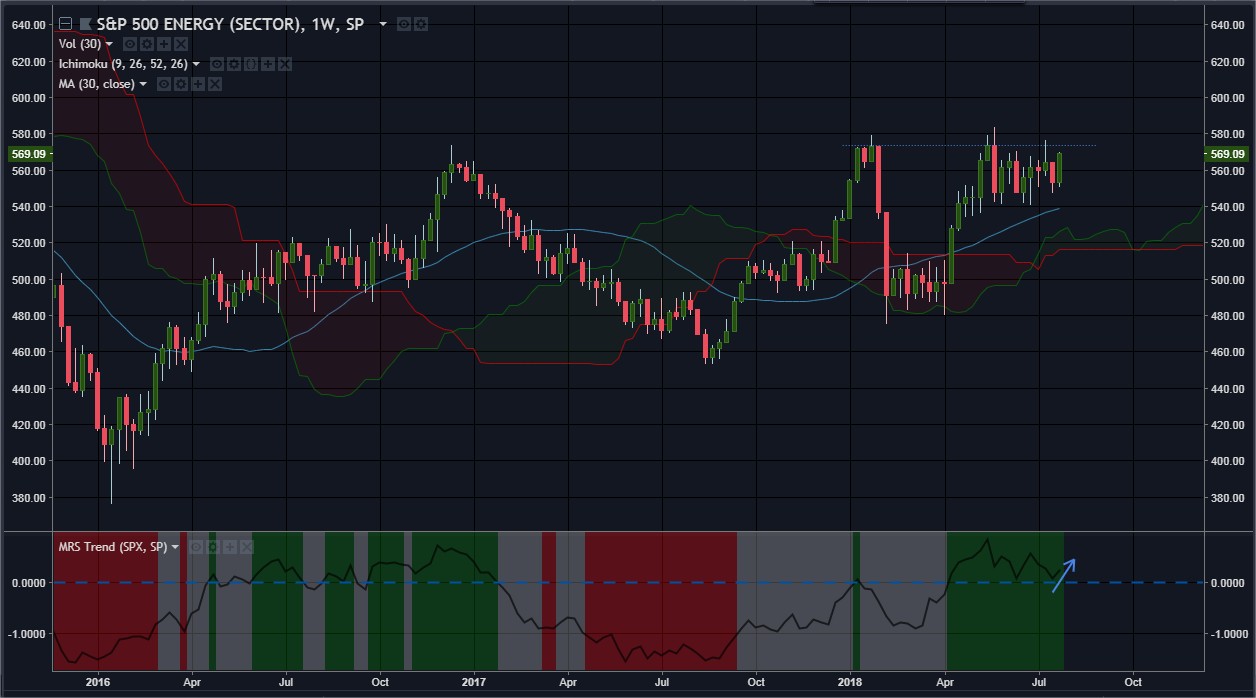Viewport: 1256px width, 698px height.
Task: Expand the MRS Trend (SPX, SP) dropdown arrow
Action: [x=175, y=547]
